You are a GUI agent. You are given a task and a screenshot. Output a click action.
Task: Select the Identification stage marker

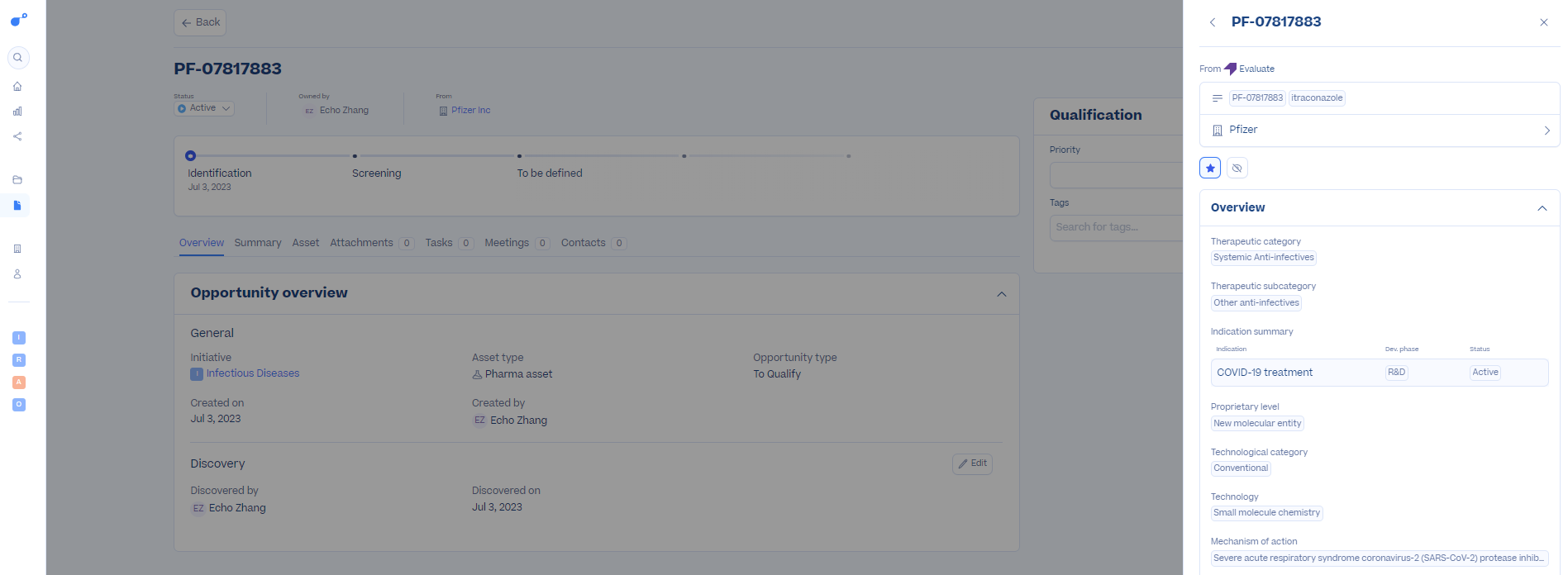tap(191, 155)
